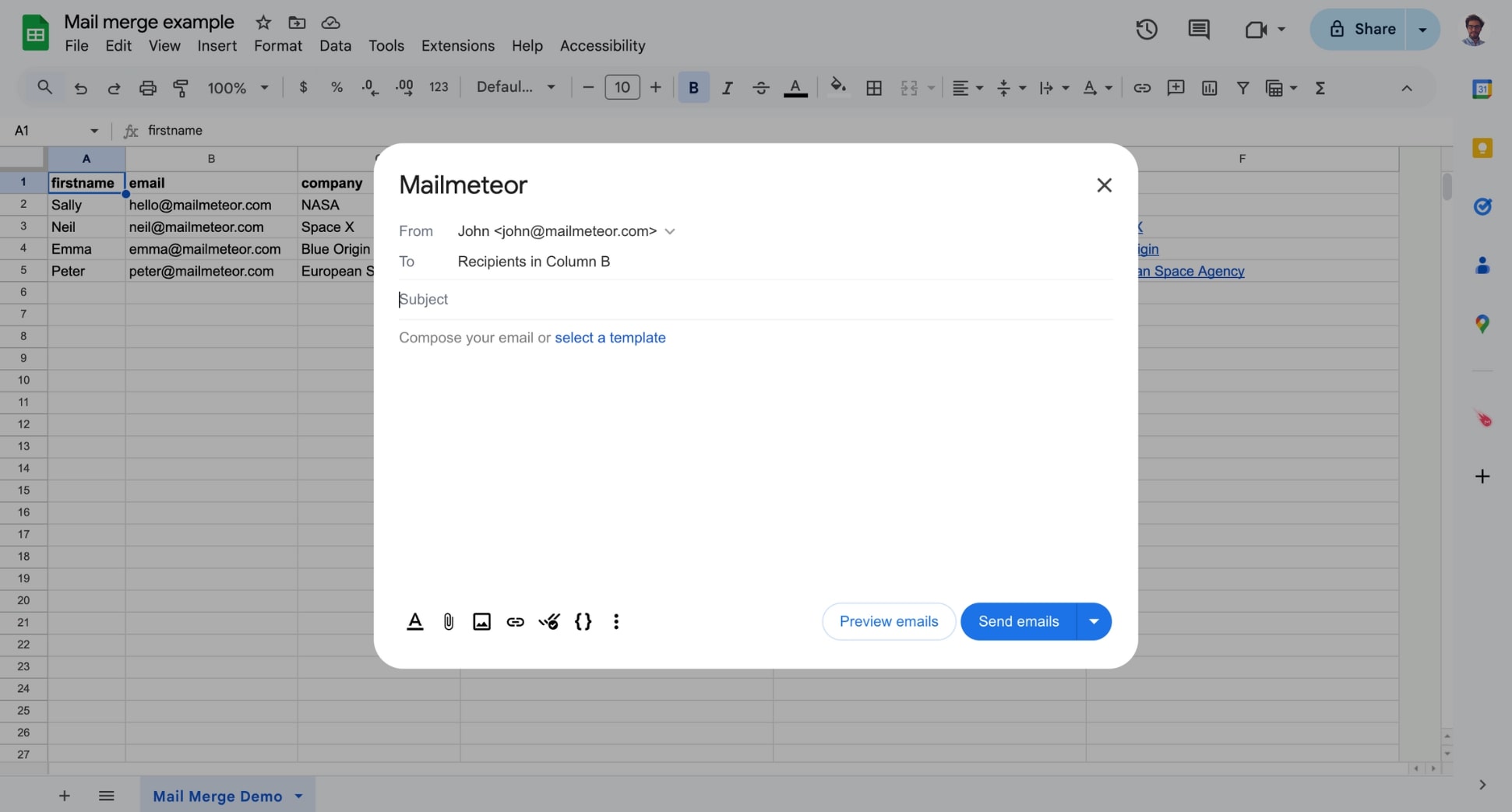Open Google Keep in the side panel

(x=1482, y=148)
